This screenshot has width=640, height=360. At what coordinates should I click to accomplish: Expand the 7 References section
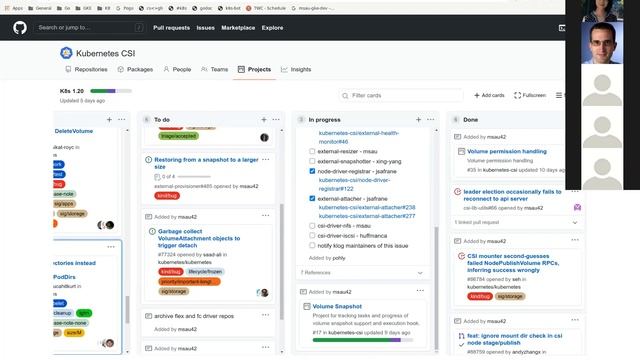(x=362, y=273)
